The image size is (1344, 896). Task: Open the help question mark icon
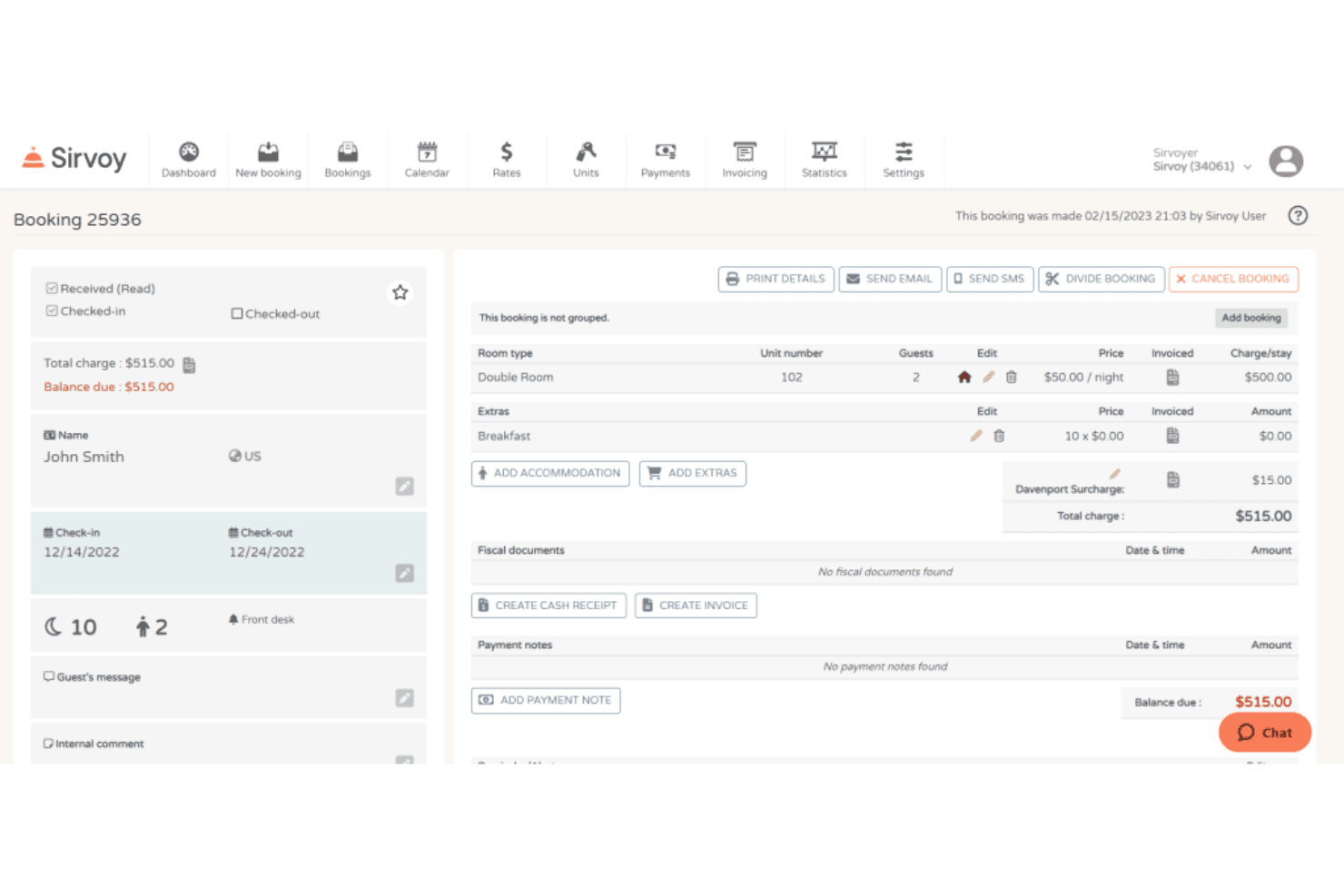click(1298, 216)
